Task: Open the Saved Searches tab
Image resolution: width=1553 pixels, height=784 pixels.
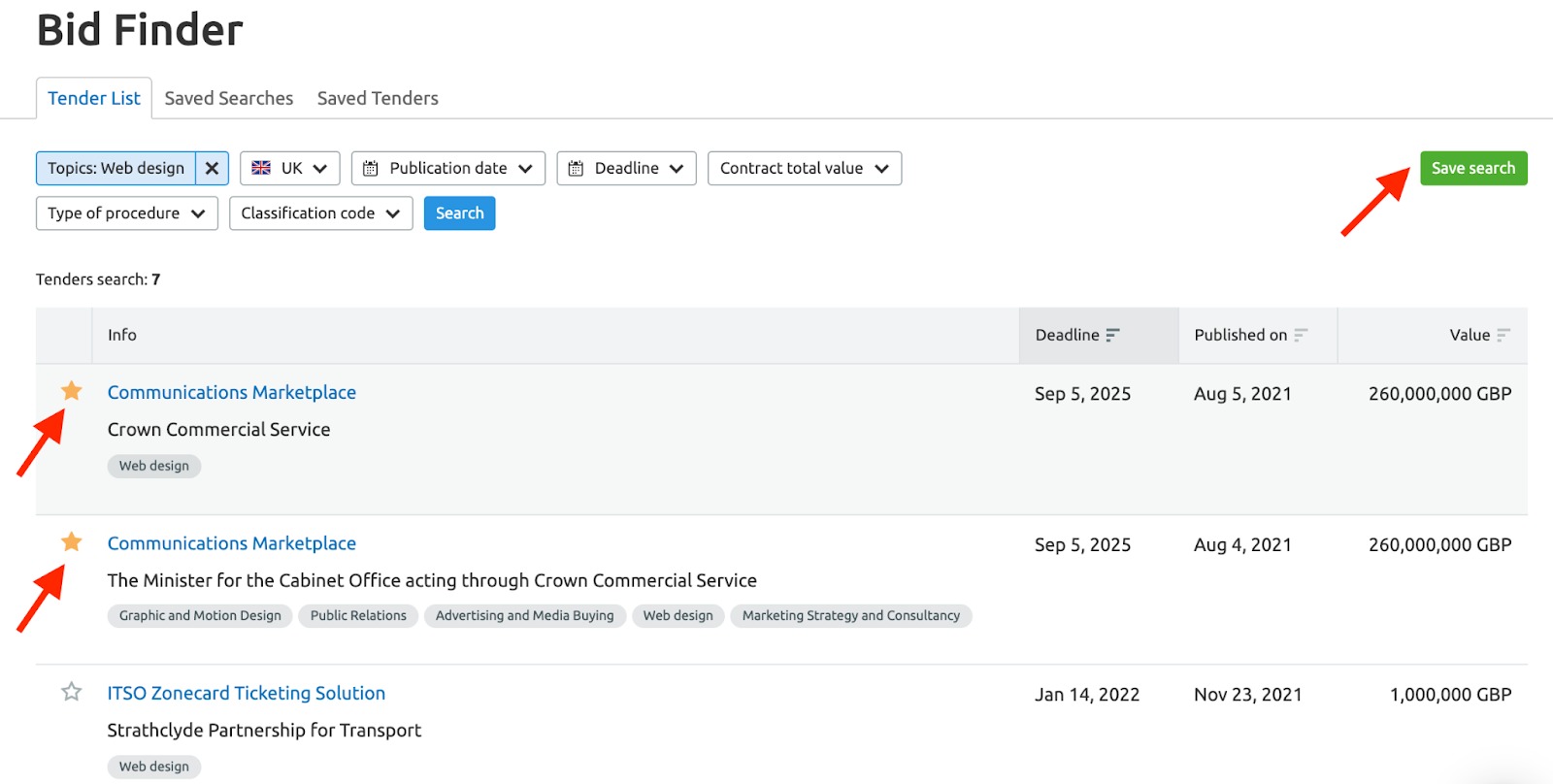Action: (229, 98)
